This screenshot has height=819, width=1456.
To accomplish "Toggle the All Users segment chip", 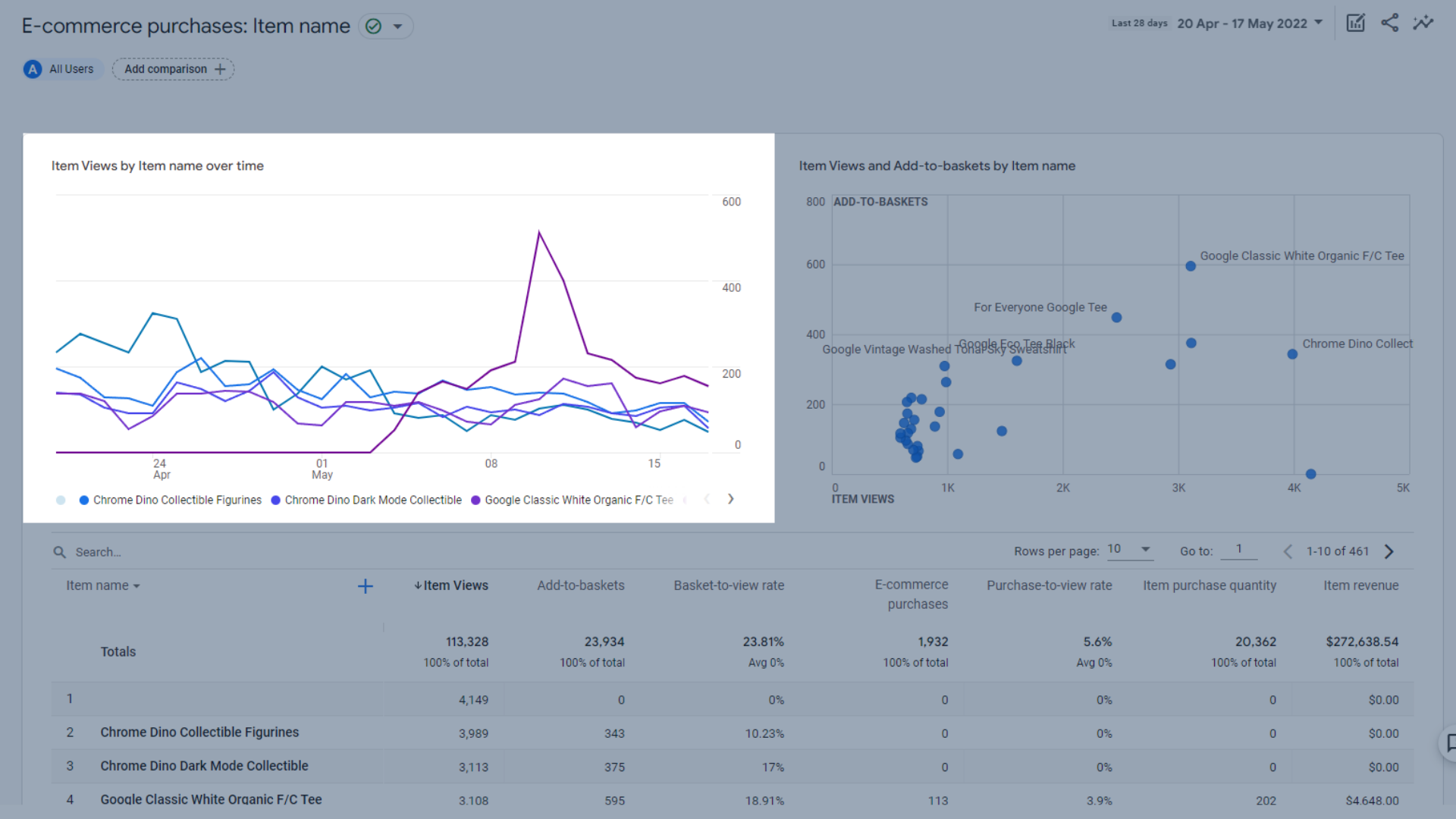I will click(x=61, y=69).
